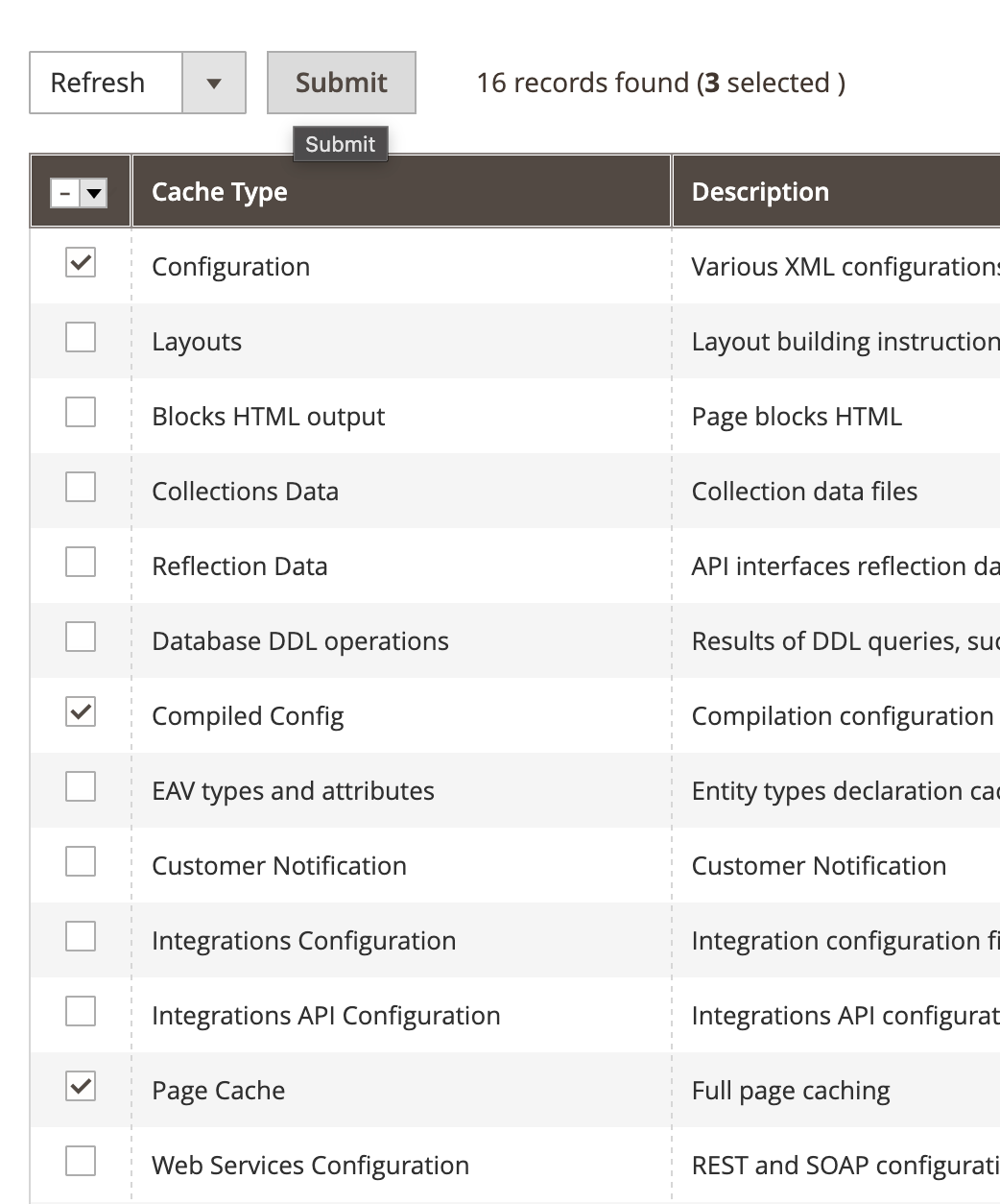This screenshot has width=1000, height=1204.
Task: Uncheck the Configuration cache checkbox
Action: [x=81, y=262]
